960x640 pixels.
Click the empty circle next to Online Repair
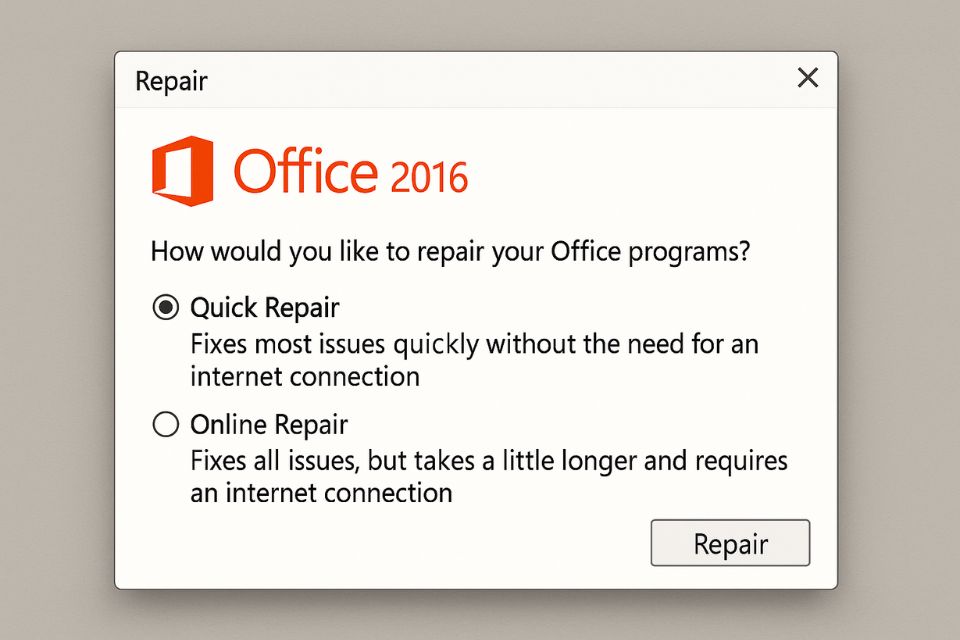164,424
